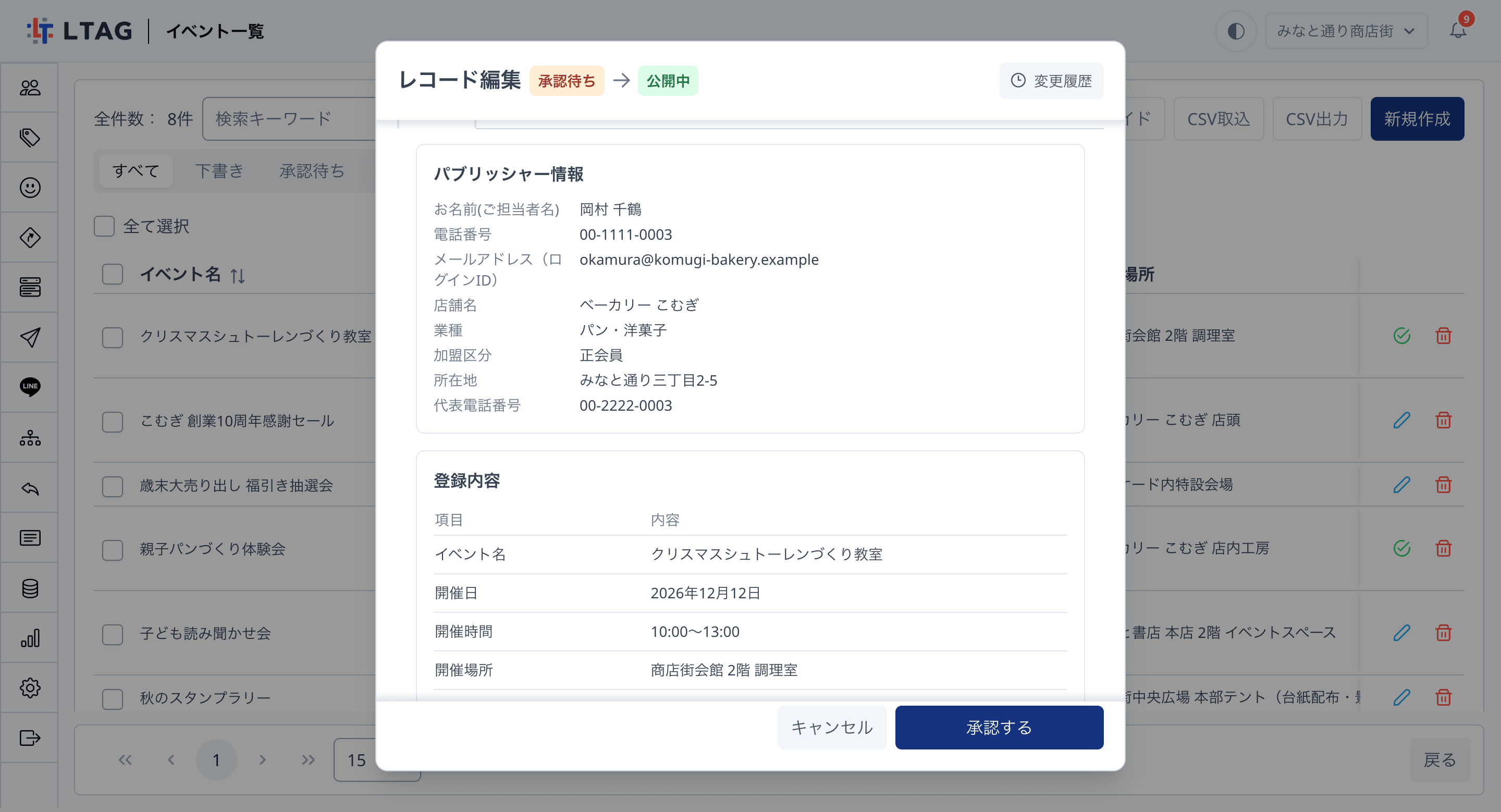Open the text list sidebar icon
This screenshot has width=1501, height=812.
click(30, 538)
